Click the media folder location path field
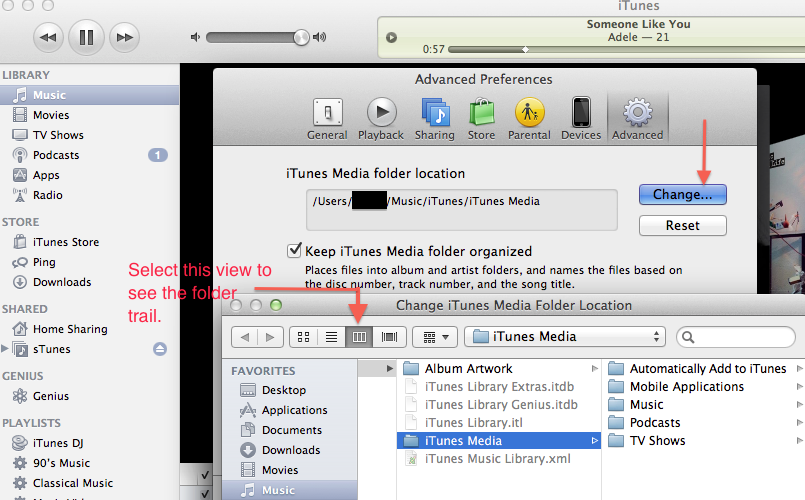The height and width of the screenshot is (500, 805). (x=462, y=210)
